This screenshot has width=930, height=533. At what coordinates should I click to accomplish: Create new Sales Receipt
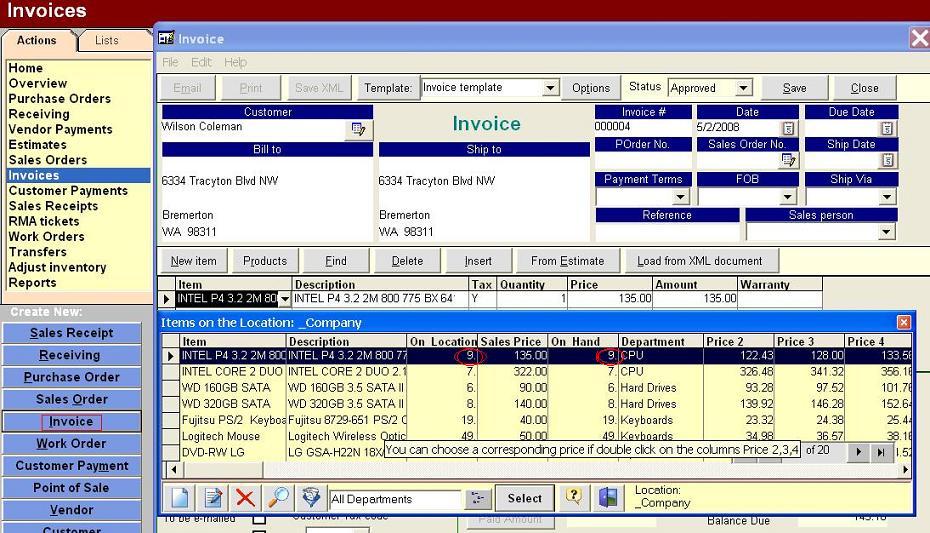pyautogui.click(x=72, y=333)
